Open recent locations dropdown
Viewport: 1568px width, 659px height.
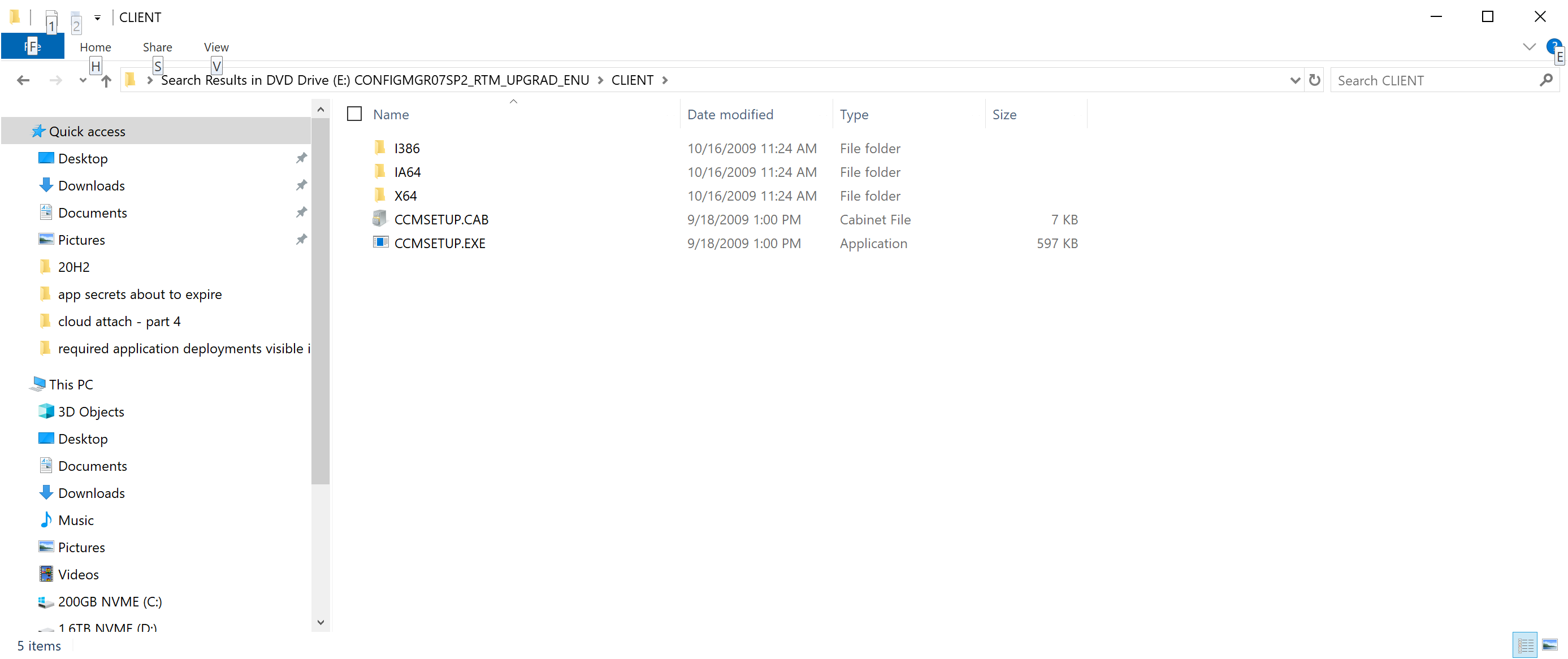(83, 80)
